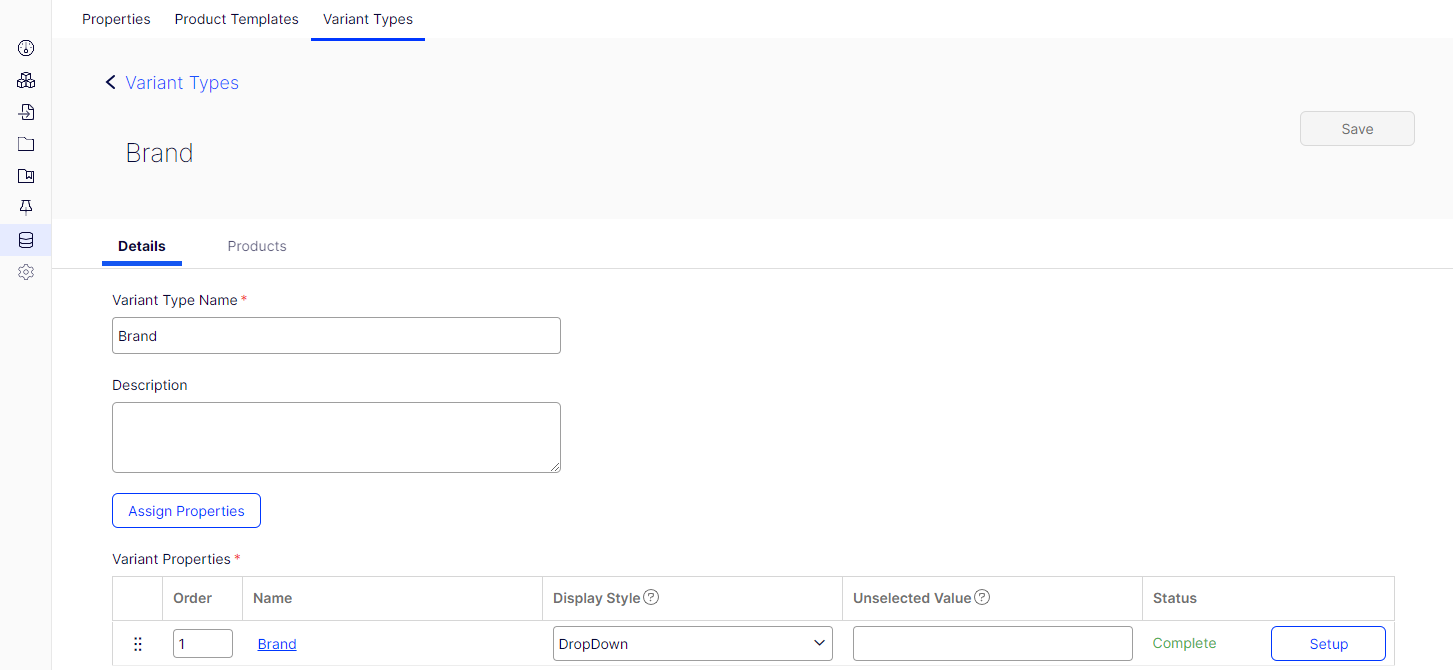Click the pushpin icon in sidebar
1453x670 pixels.
coord(26,208)
